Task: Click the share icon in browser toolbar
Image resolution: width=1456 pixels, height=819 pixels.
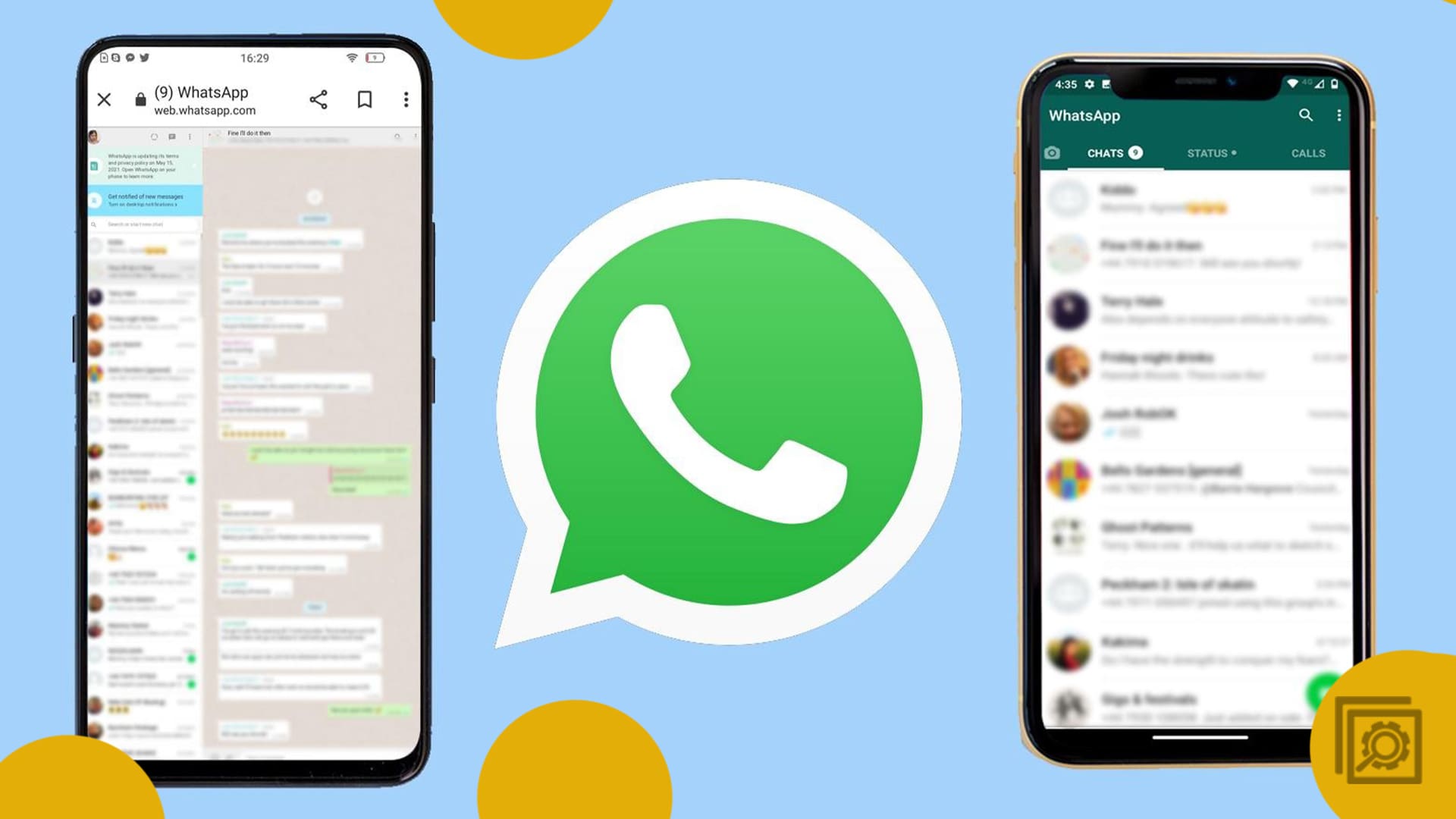Action: (317, 98)
